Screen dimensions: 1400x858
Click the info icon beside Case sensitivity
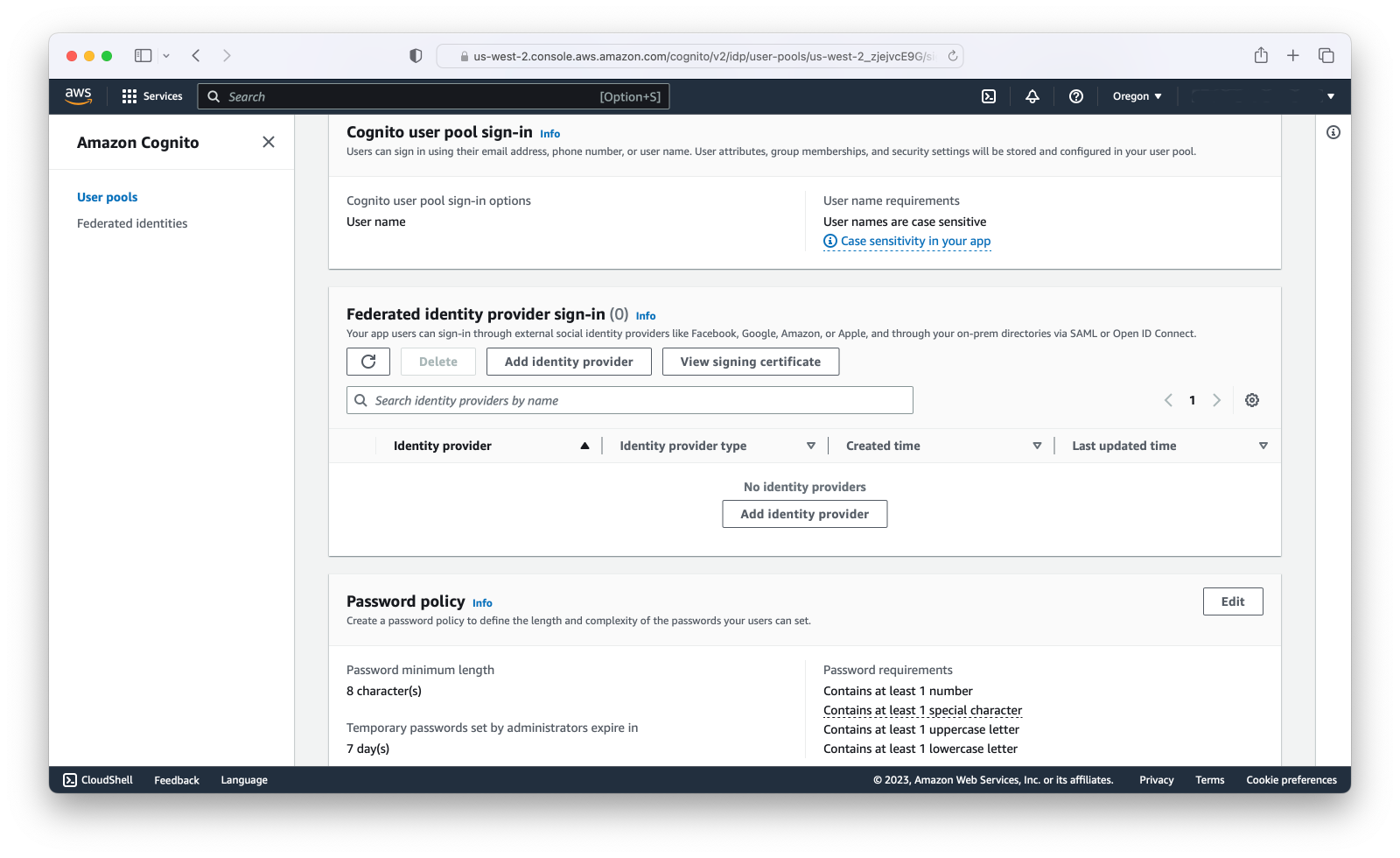[830, 241]
